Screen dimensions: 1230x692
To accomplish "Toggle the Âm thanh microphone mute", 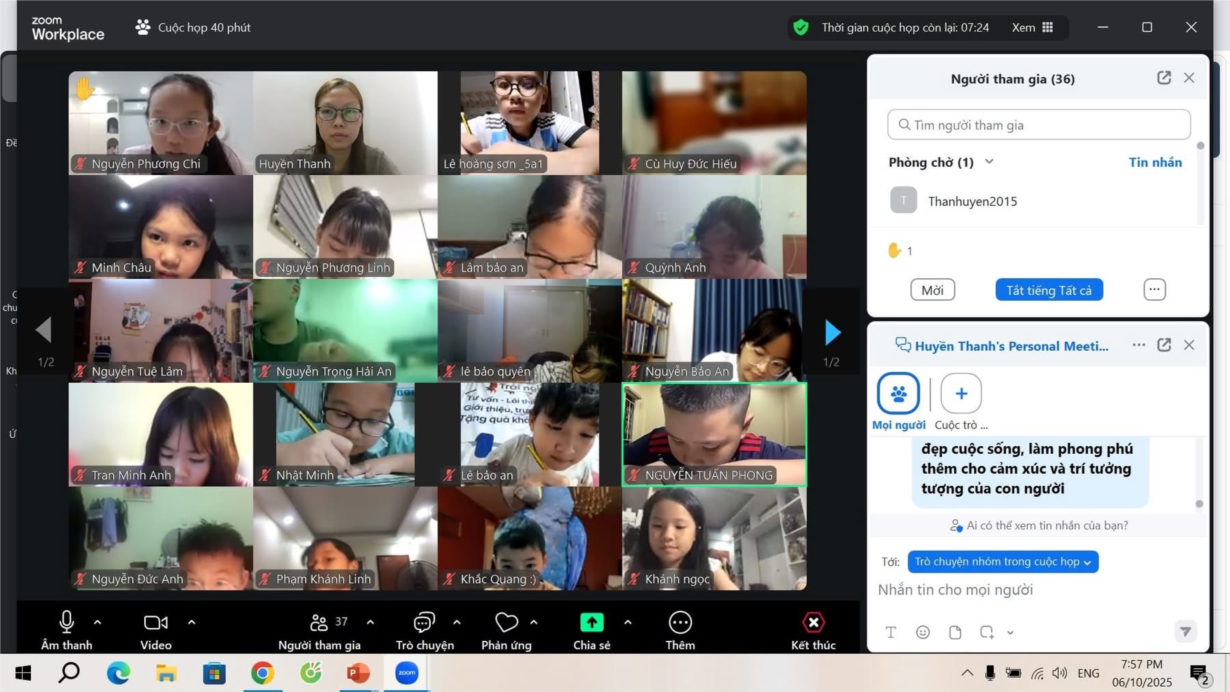I will click(x=67, y=622).
